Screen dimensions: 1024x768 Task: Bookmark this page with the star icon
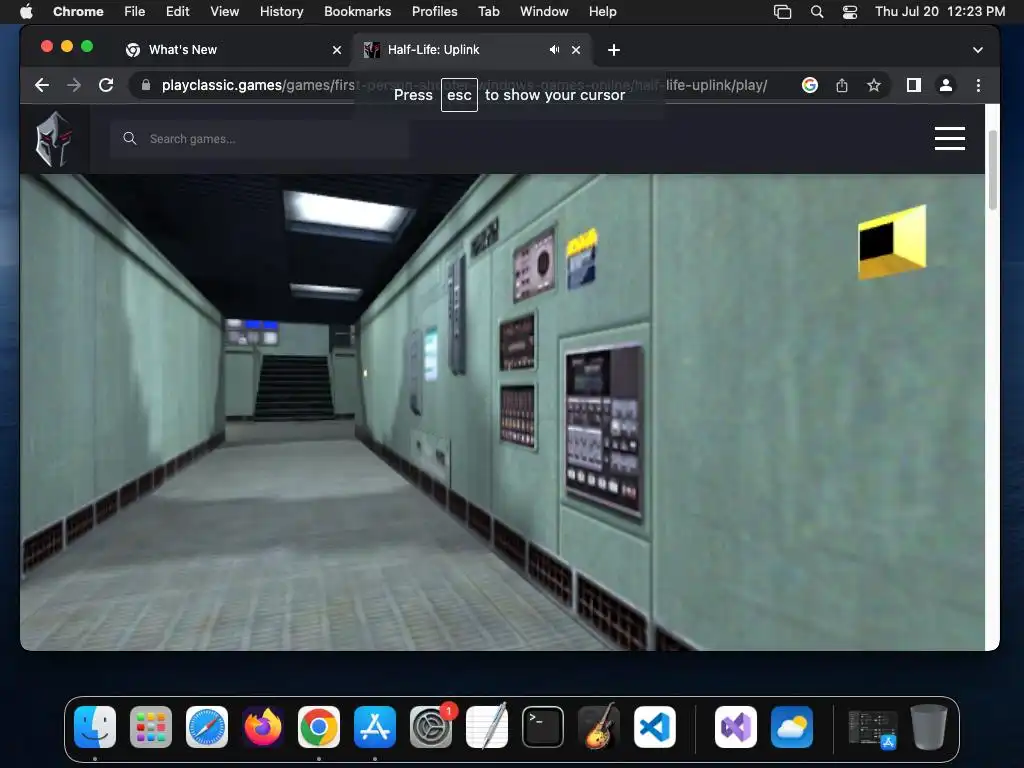pos(874,85)
